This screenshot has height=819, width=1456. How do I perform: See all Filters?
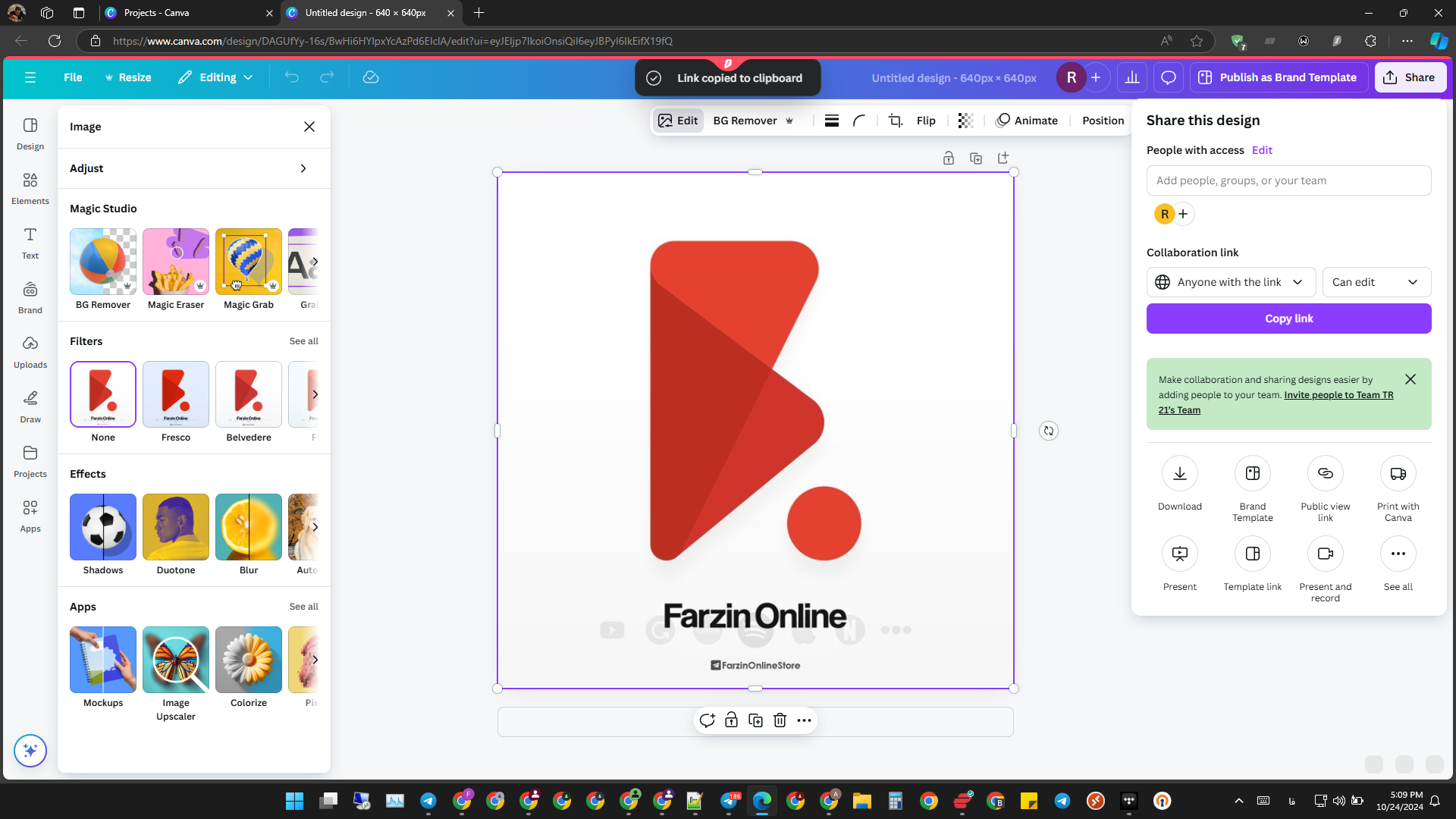tap(303, 341)
